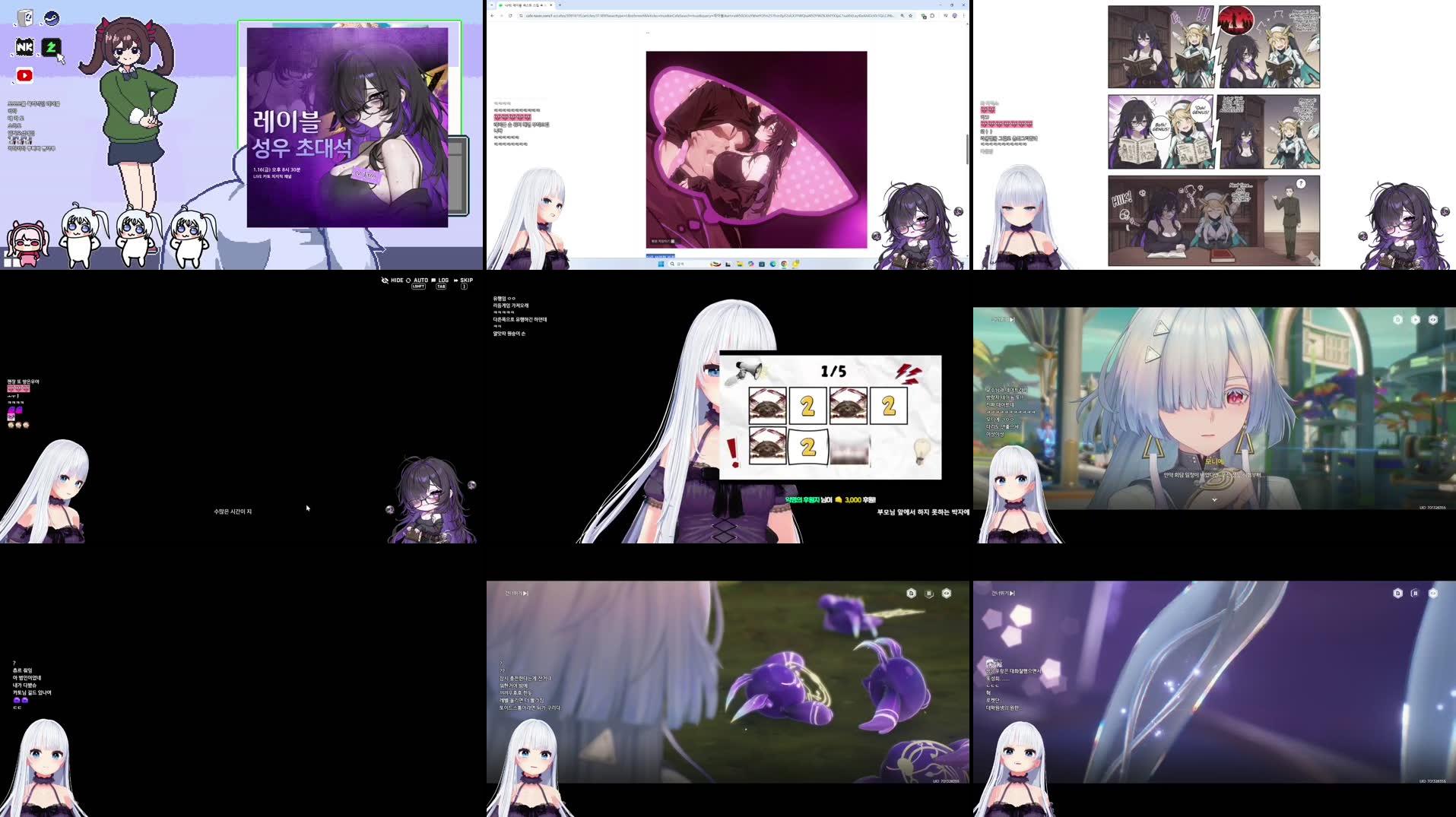
Task: Open LOG to view message history
Action: tap(443, 280)
